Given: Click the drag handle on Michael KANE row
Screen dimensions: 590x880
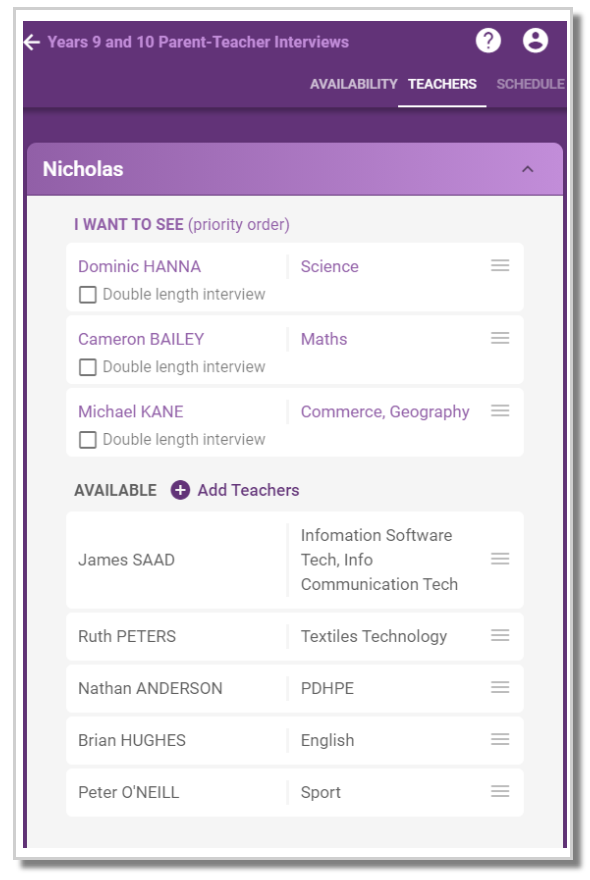Looking at the screenshot, I should tap(500, 410).
